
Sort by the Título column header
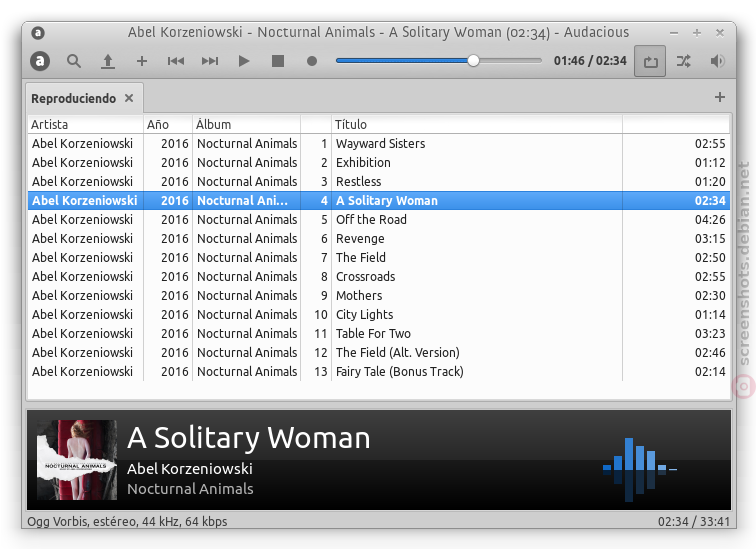477,124
